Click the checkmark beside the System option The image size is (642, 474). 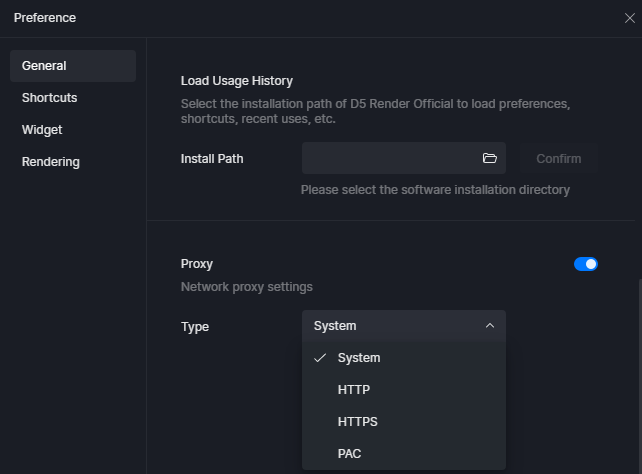(x=320, y=358)
